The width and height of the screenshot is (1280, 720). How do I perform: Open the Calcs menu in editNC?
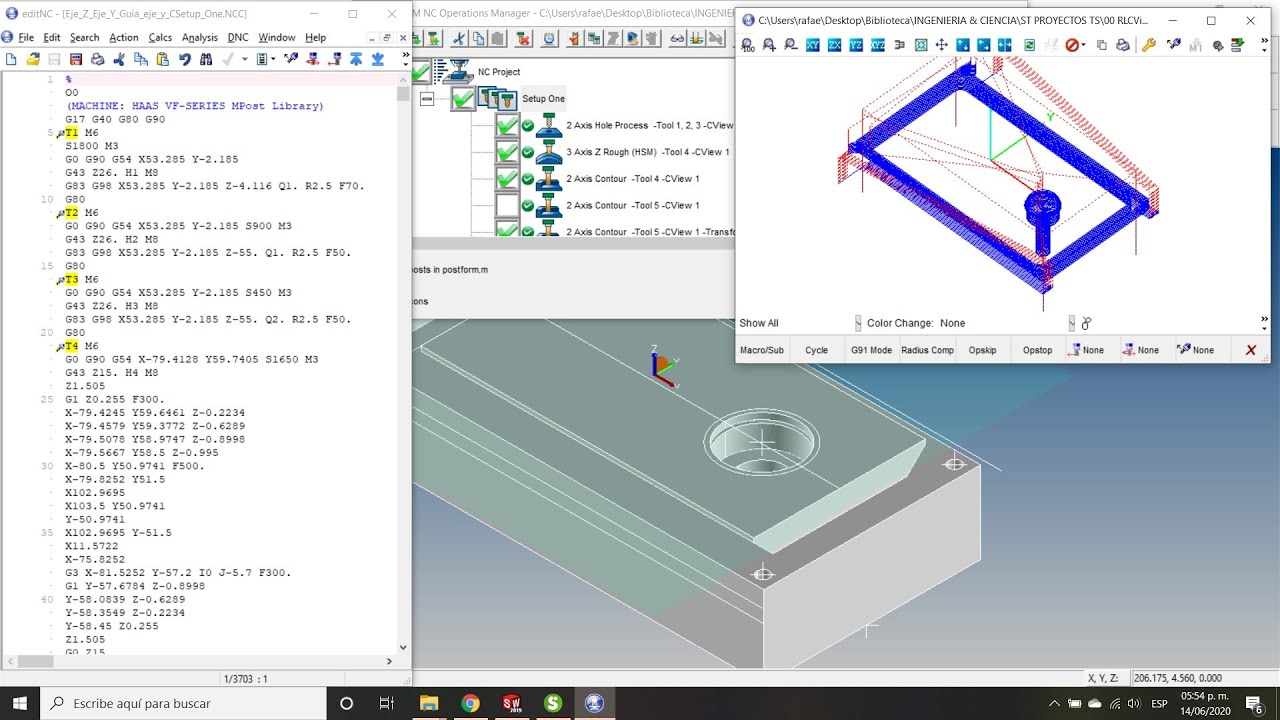(160, 38)
